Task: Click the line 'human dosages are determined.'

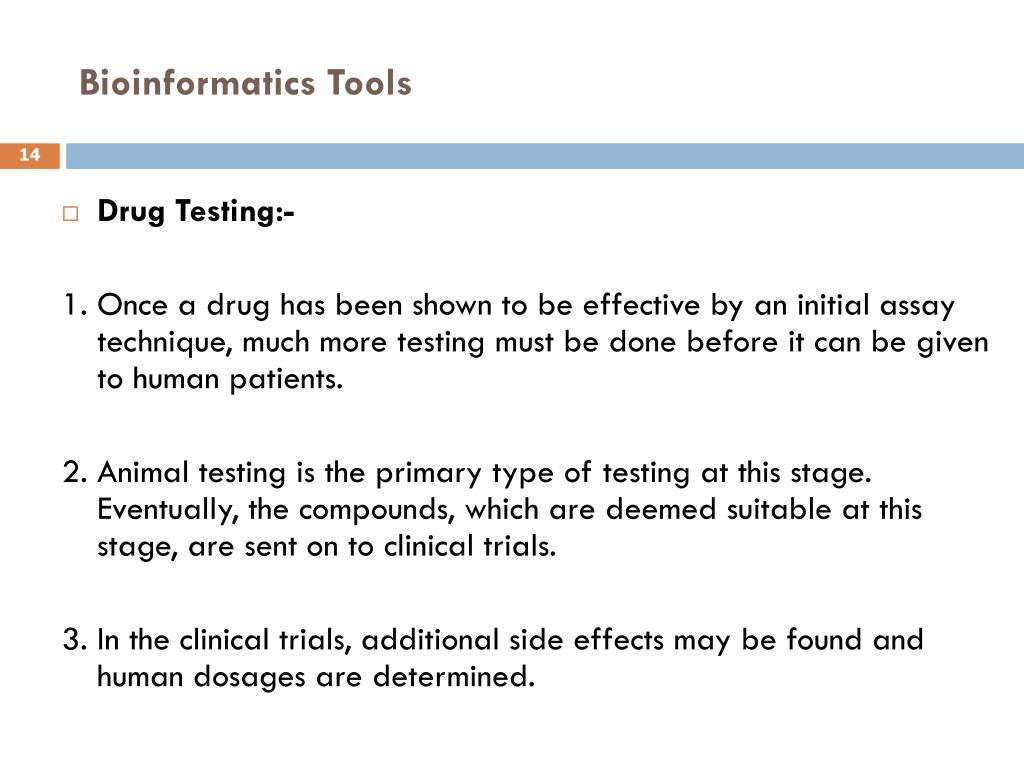Action: click(x=316, y=677)
